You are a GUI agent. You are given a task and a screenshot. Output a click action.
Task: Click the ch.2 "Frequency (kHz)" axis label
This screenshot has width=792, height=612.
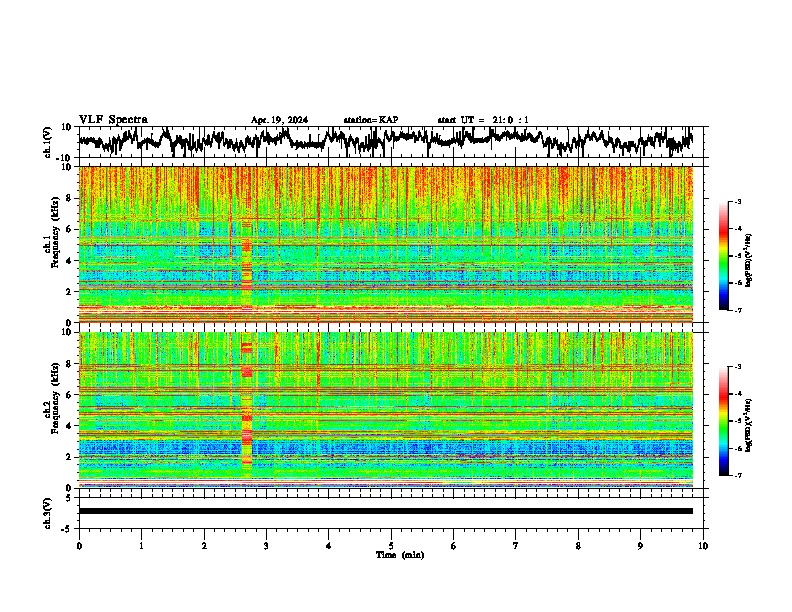click(x=55, y=398)
